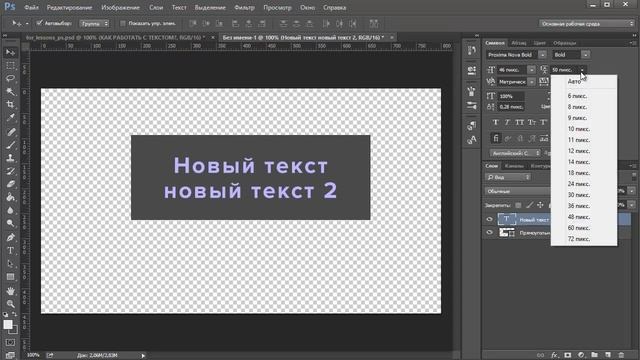640x360 pixels.
Task: Open the collapsed History panel icon
Action: 471,51
